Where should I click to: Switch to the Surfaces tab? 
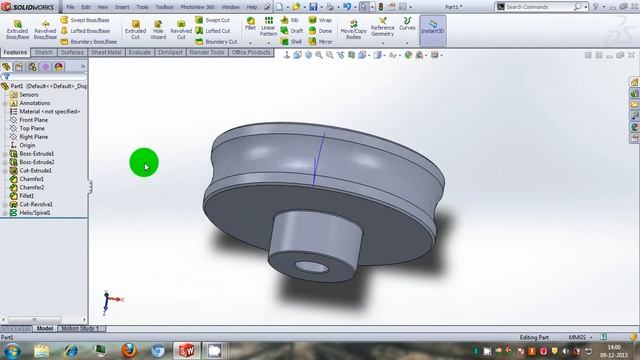72,52
